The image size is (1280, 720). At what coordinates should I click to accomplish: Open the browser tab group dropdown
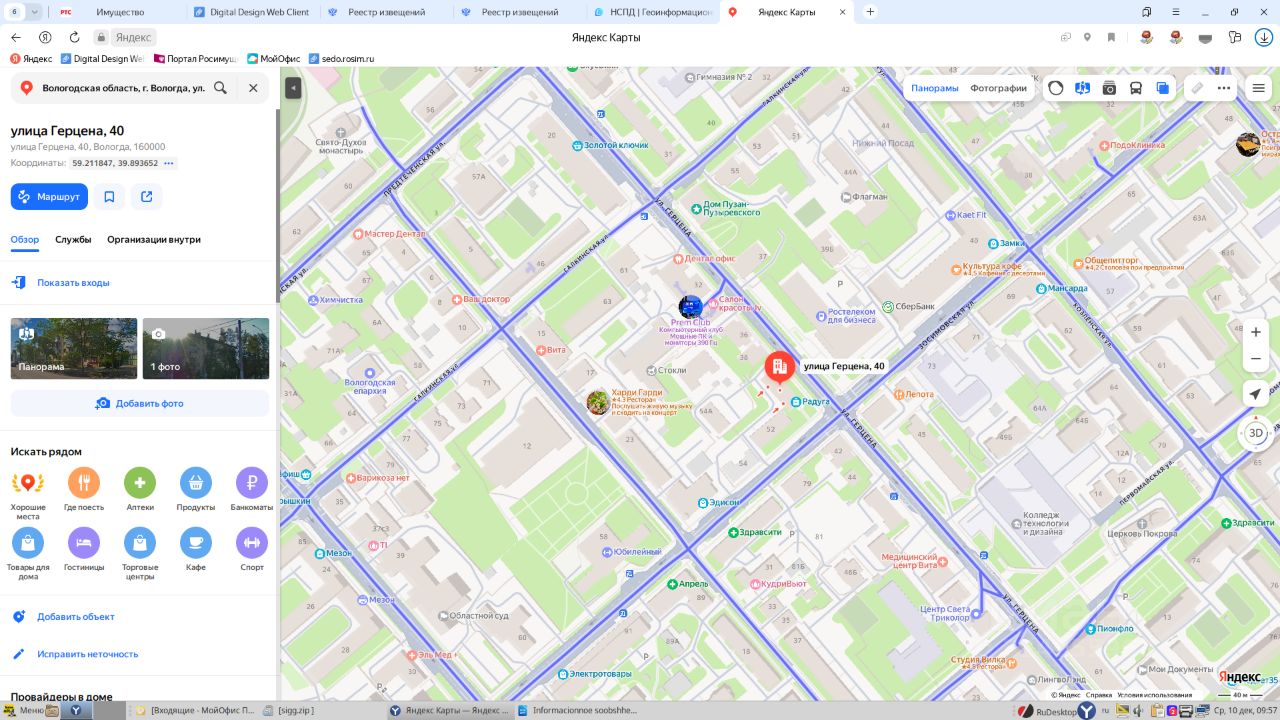click(35, 12)
